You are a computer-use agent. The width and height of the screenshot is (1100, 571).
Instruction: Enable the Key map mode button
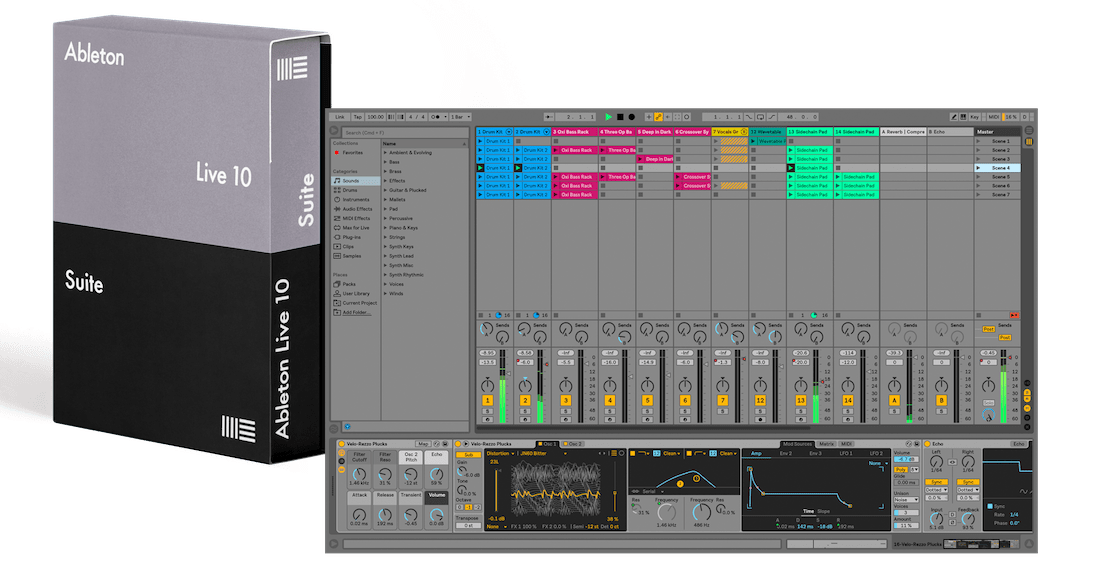point(974,117)
